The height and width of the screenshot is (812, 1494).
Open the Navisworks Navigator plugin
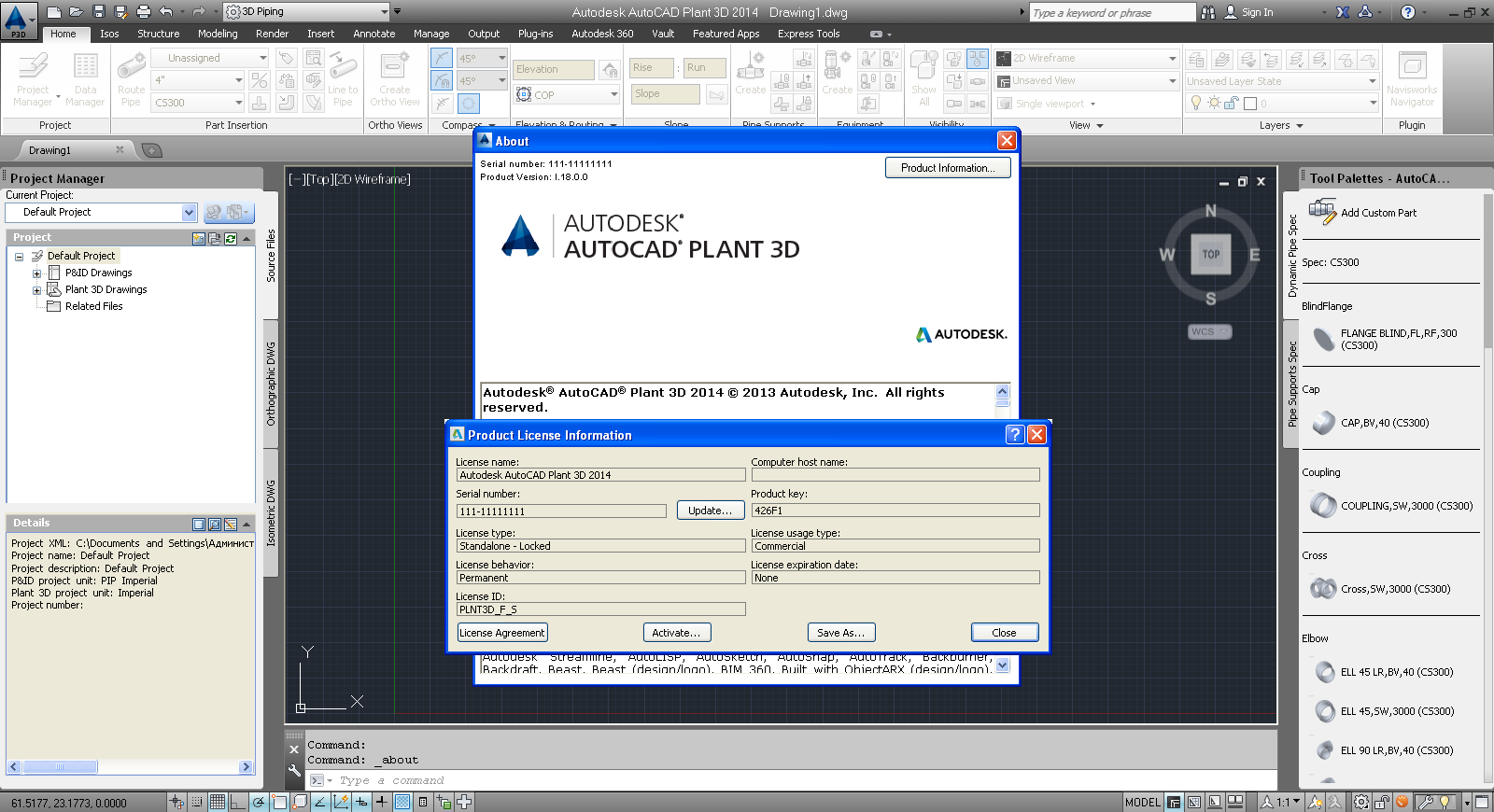pos(1412,79)
